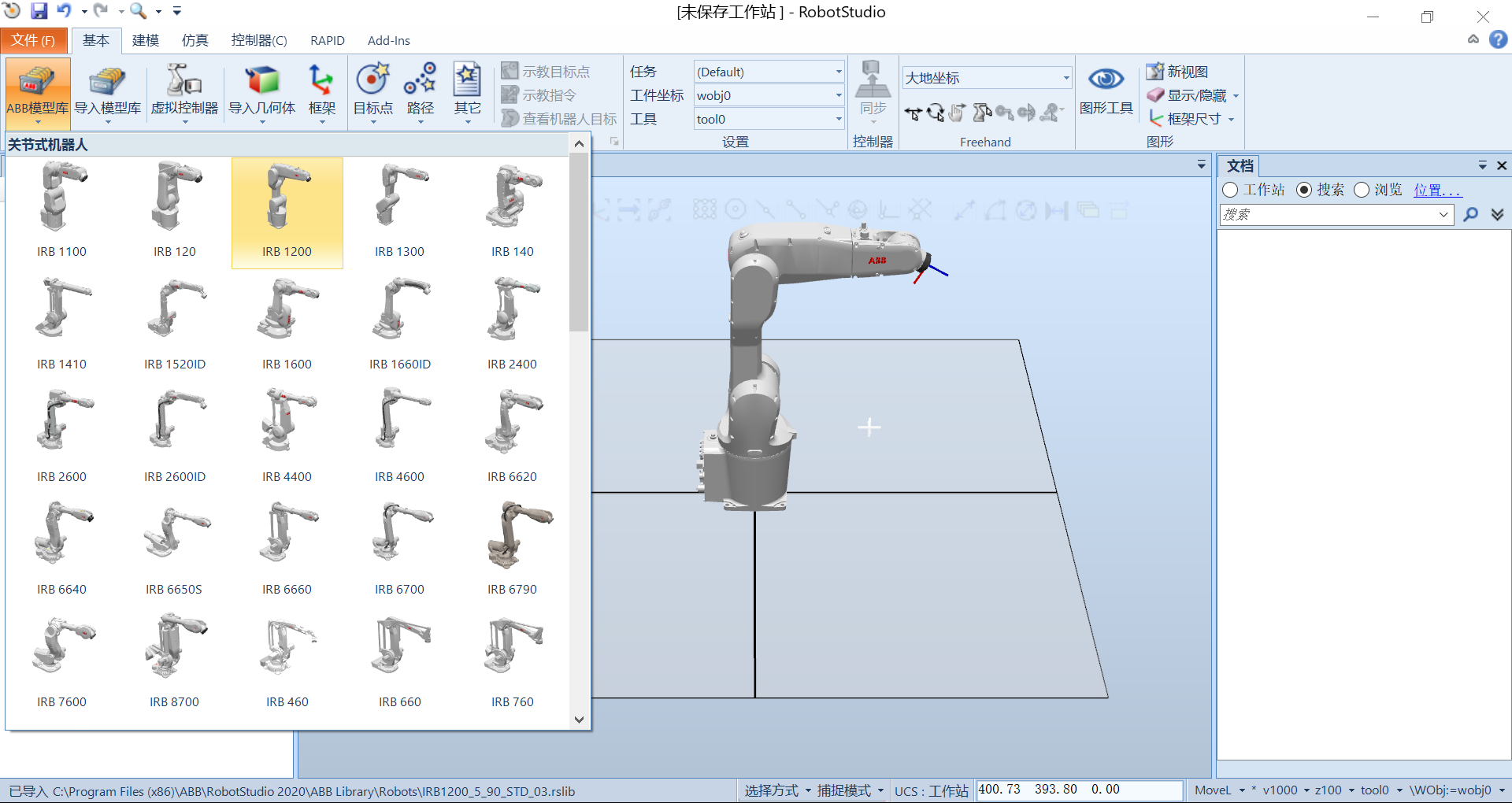
Task: Switch to the 建模 modeling tab
Action: [x=145, y=40]
